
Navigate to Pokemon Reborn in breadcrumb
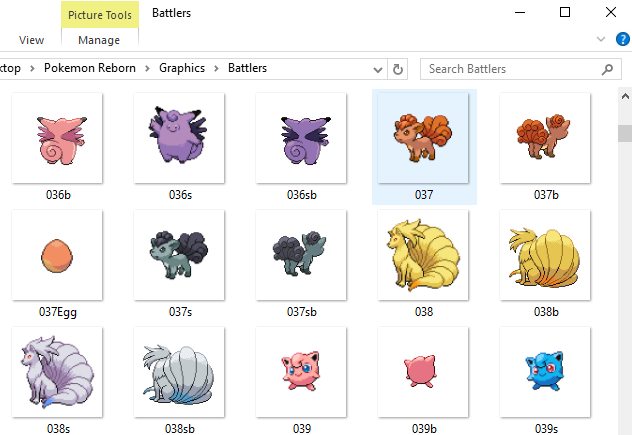[x=90, y=68]
